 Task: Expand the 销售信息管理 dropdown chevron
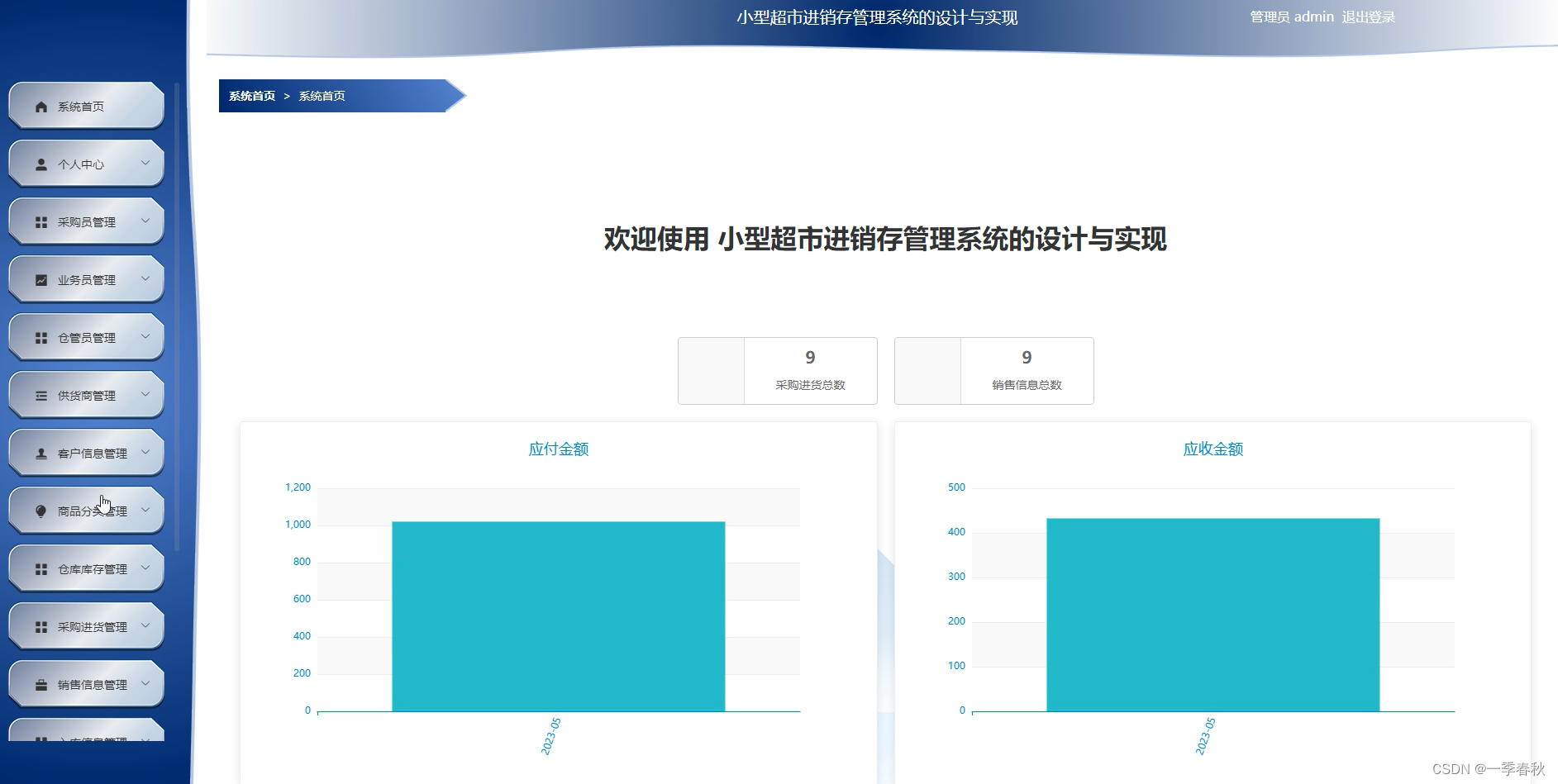(147, 683)
